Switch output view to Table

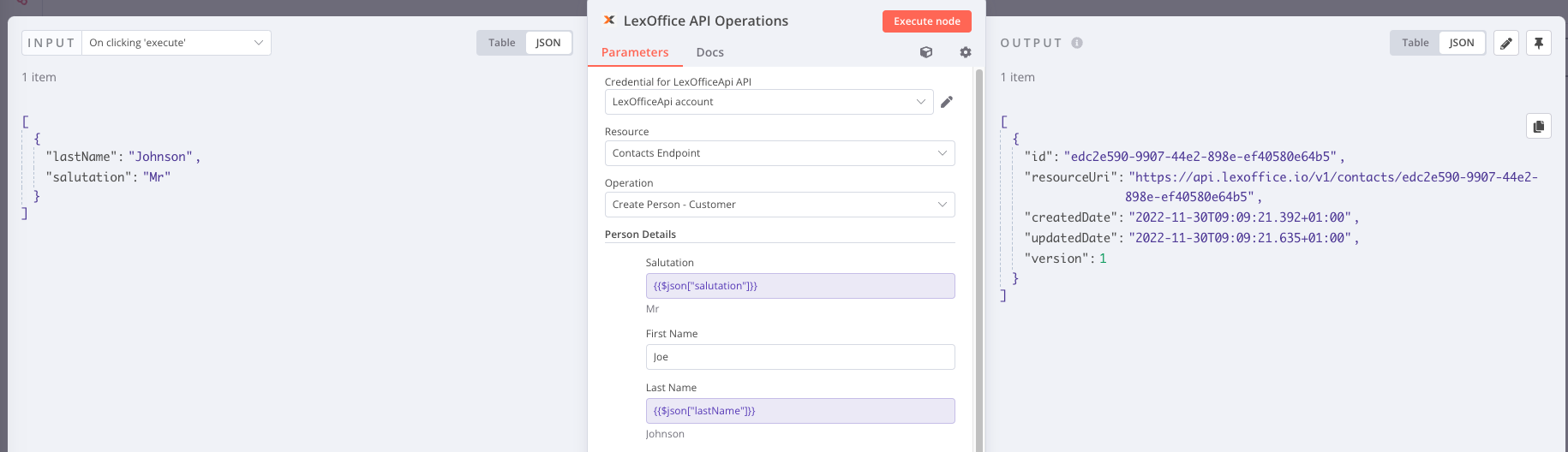pyautogui.click(x=1415, y=43)
